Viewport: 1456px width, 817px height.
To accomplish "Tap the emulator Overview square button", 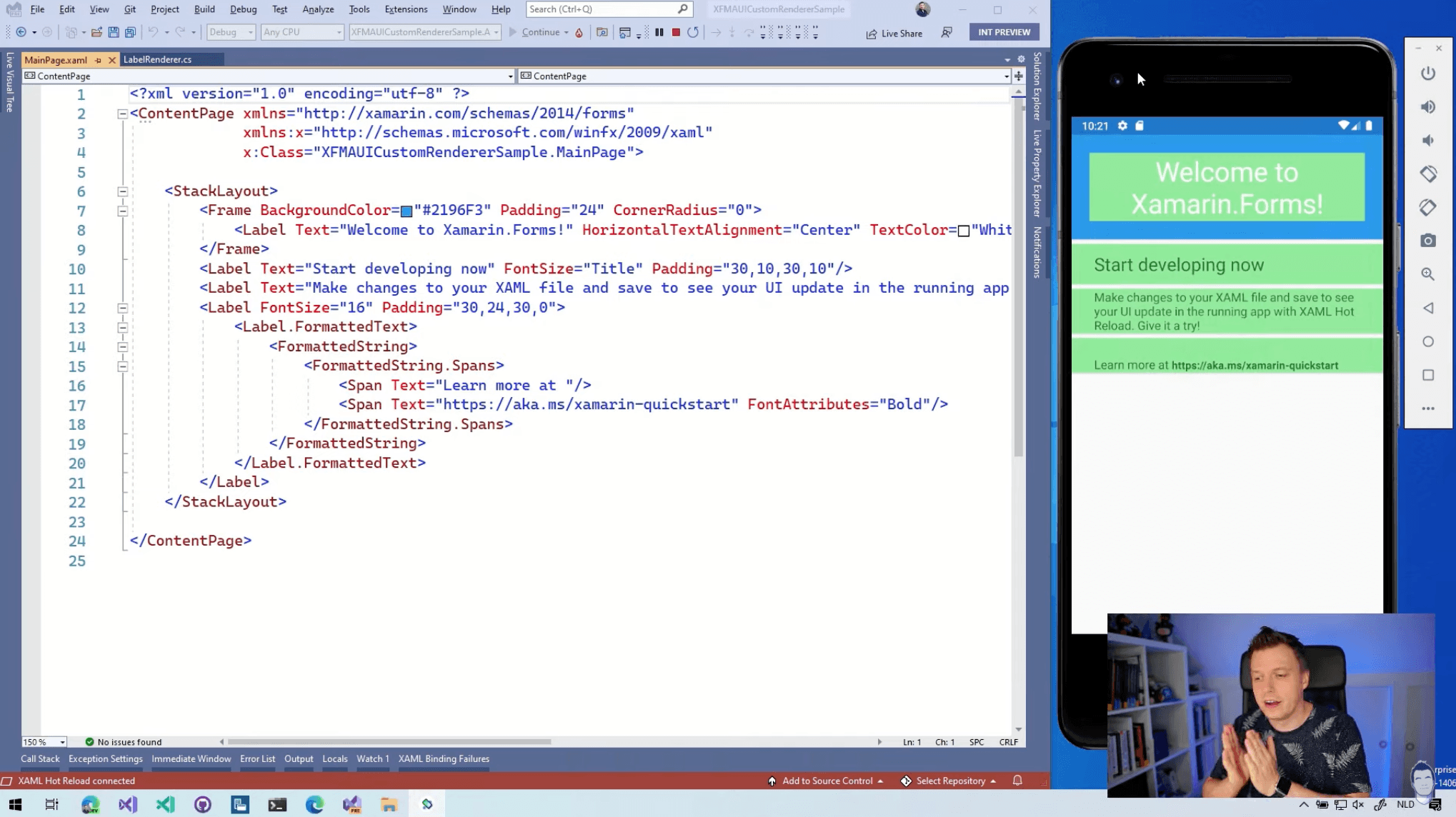I will 1428,375.
